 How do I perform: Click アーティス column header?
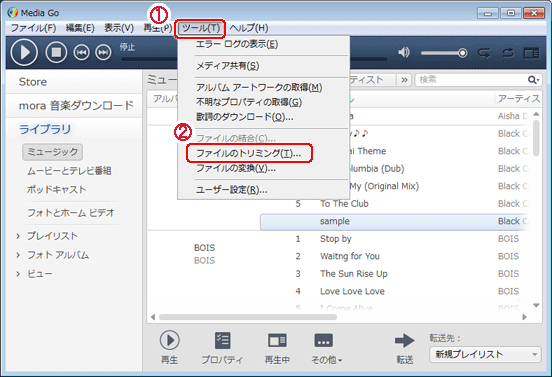click(x=518, y=99)
